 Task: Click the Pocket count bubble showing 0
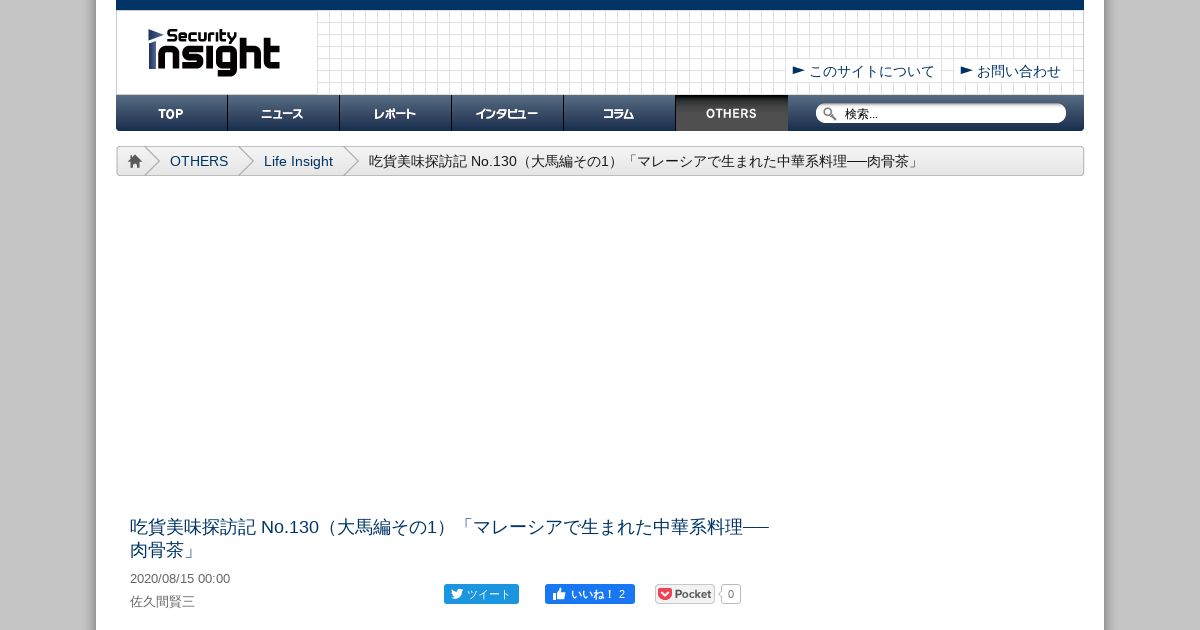731,594
